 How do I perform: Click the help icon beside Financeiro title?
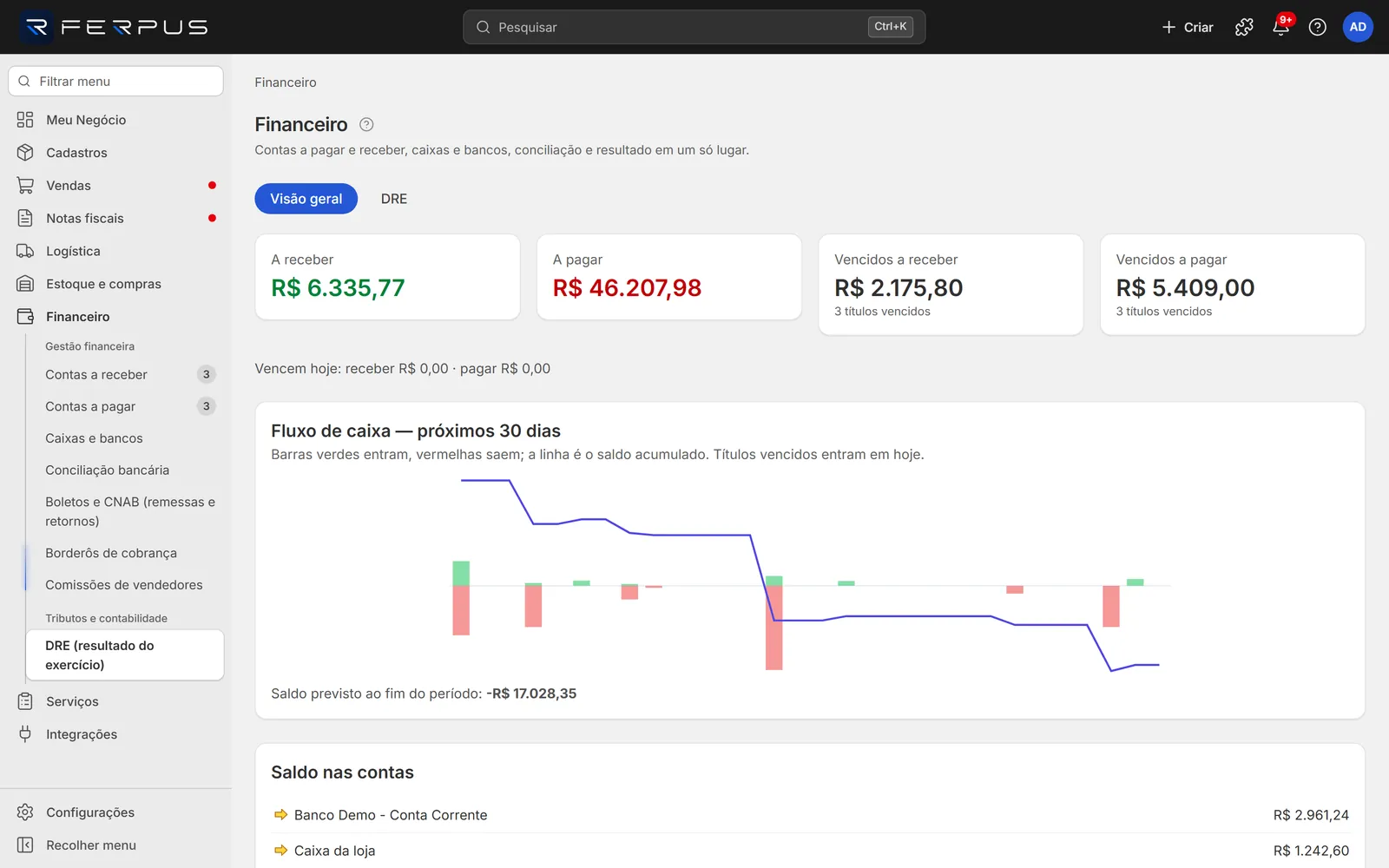366,125
